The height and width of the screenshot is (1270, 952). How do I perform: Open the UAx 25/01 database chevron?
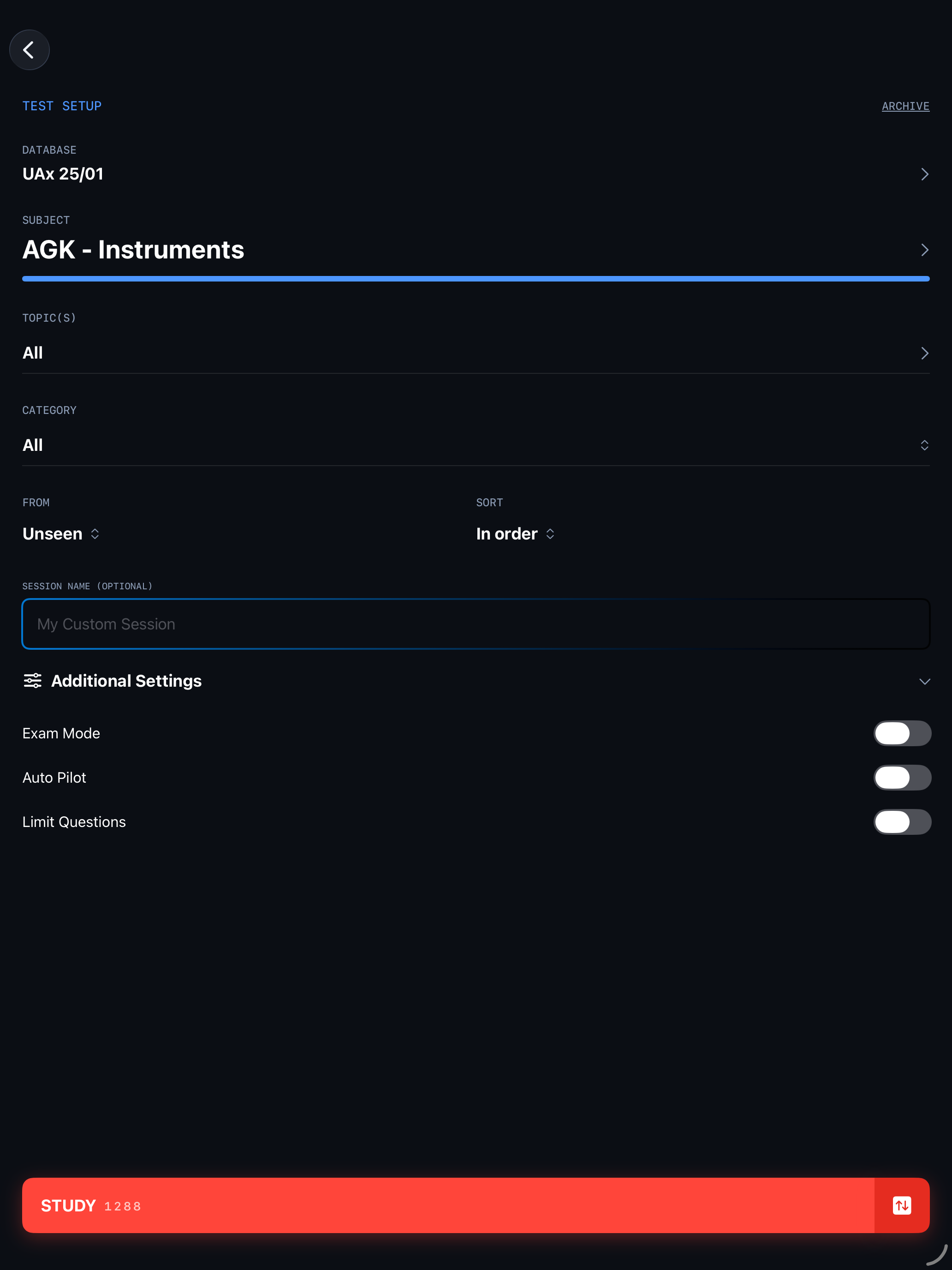click(x=924, y=174)
